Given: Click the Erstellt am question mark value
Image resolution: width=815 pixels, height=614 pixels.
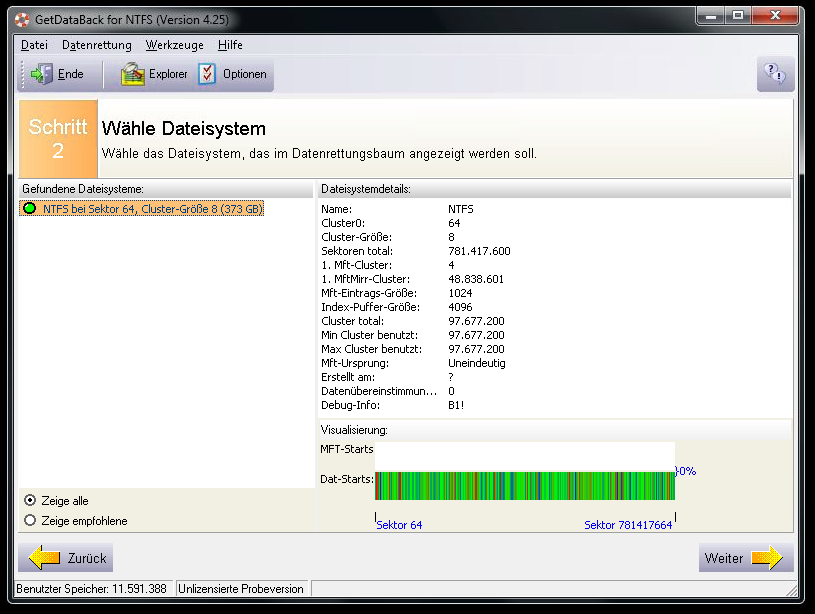Looking at the screenshot, I should click(451, 377).
